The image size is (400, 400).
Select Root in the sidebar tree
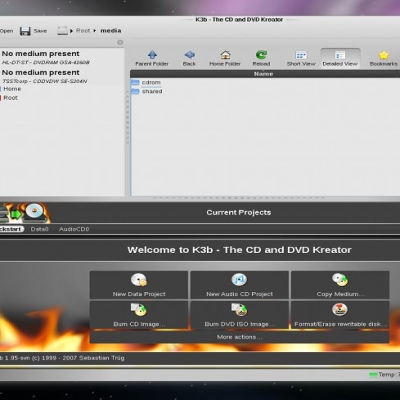10,98
